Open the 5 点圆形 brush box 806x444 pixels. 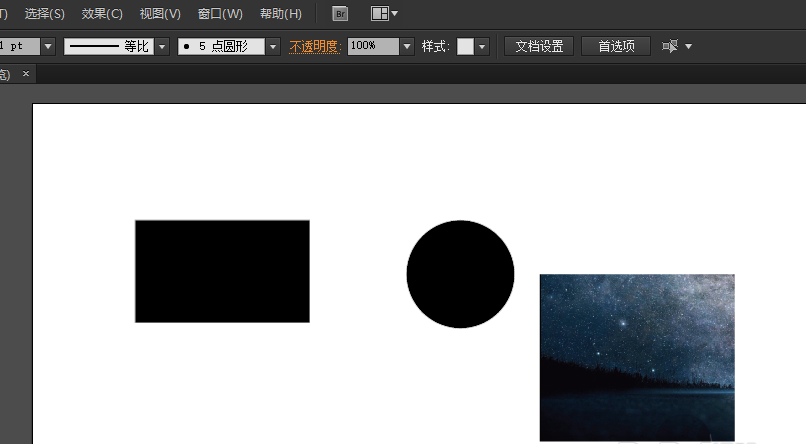pos(222,46)
